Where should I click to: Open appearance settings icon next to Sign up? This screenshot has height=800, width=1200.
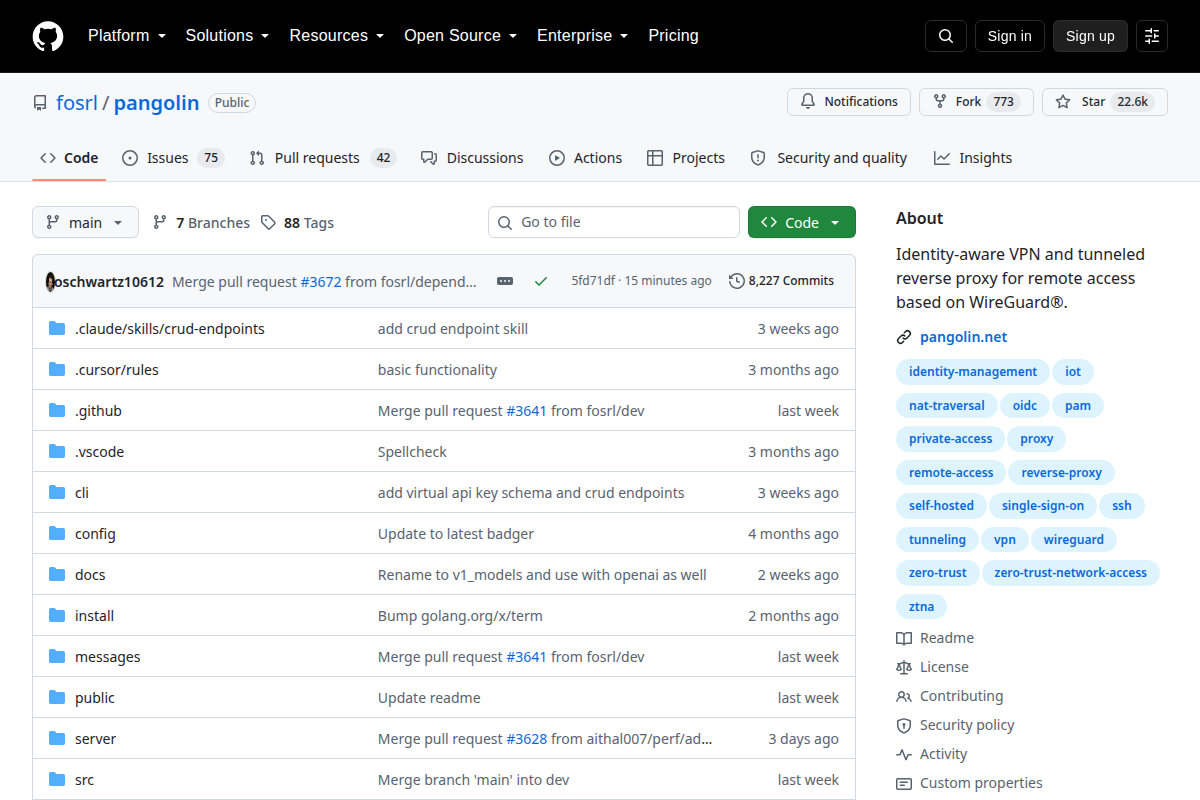click(1152, 36)
